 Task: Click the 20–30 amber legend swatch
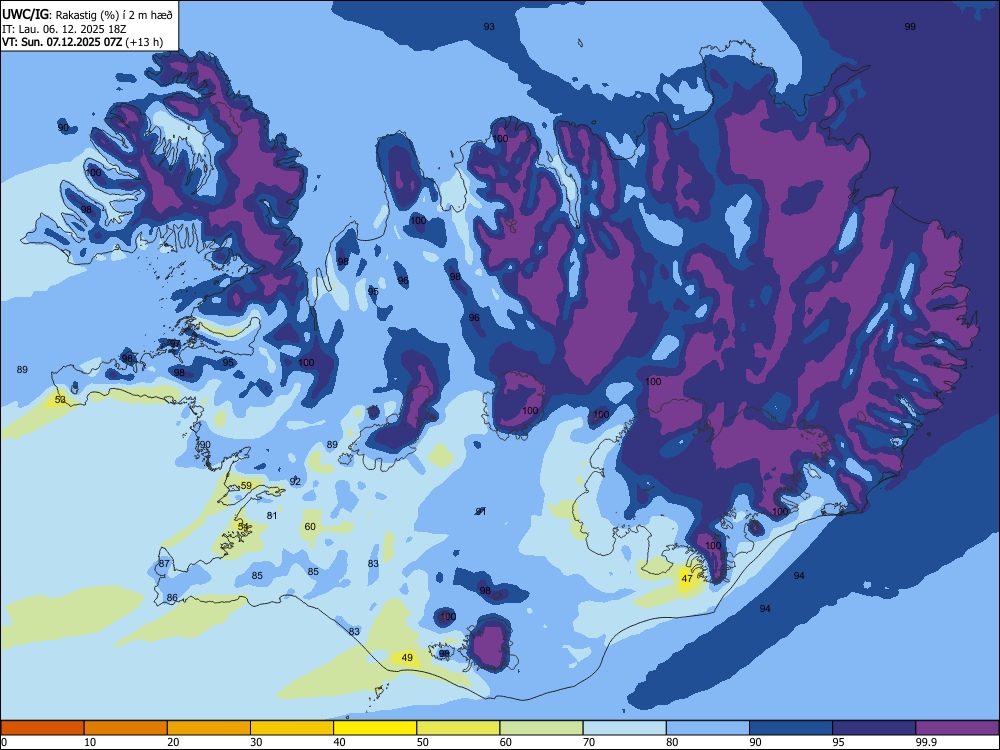(209, 728)
